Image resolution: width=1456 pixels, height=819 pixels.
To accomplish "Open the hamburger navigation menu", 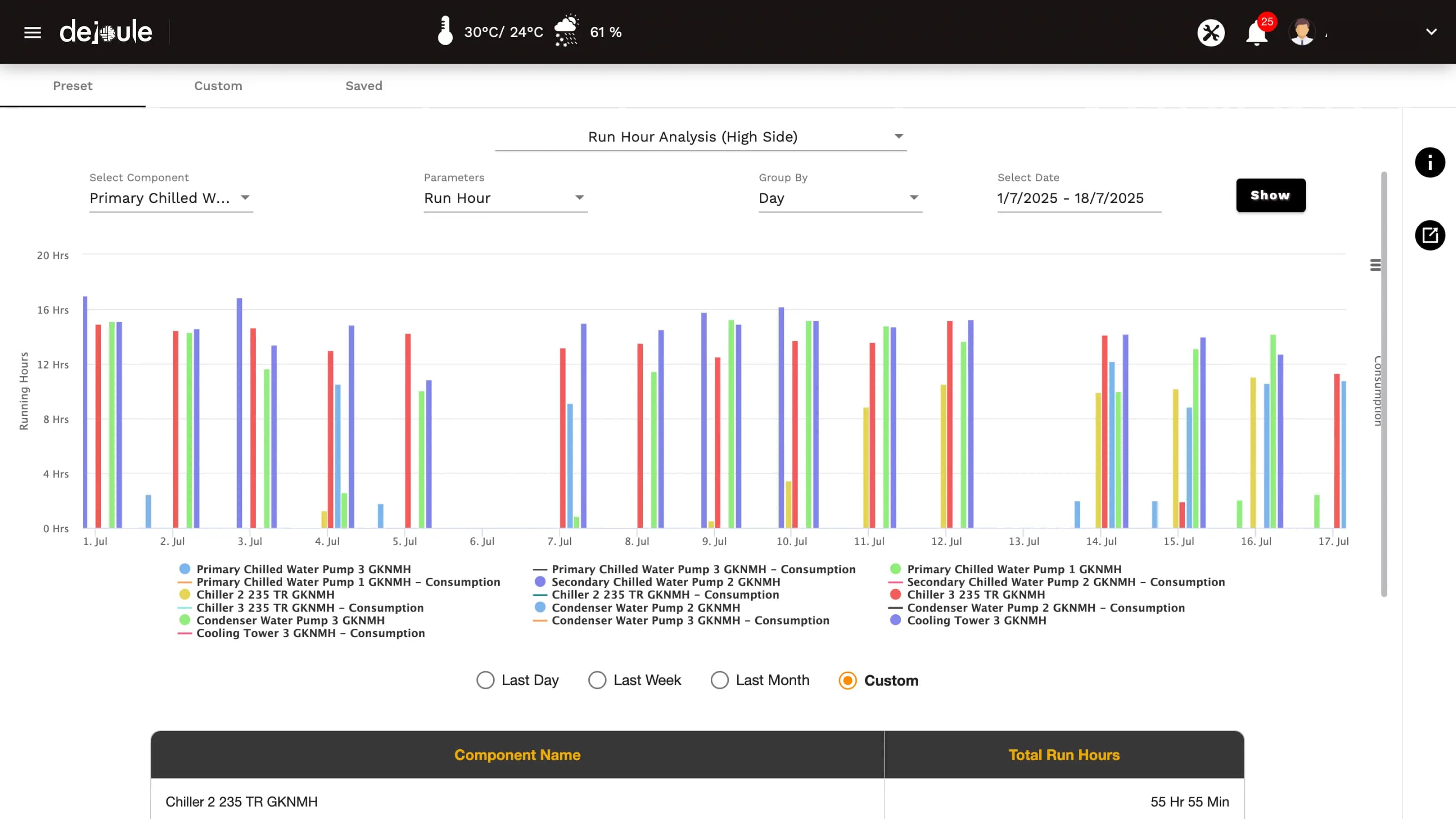I will pyautogui.click(x=32, y=32).
